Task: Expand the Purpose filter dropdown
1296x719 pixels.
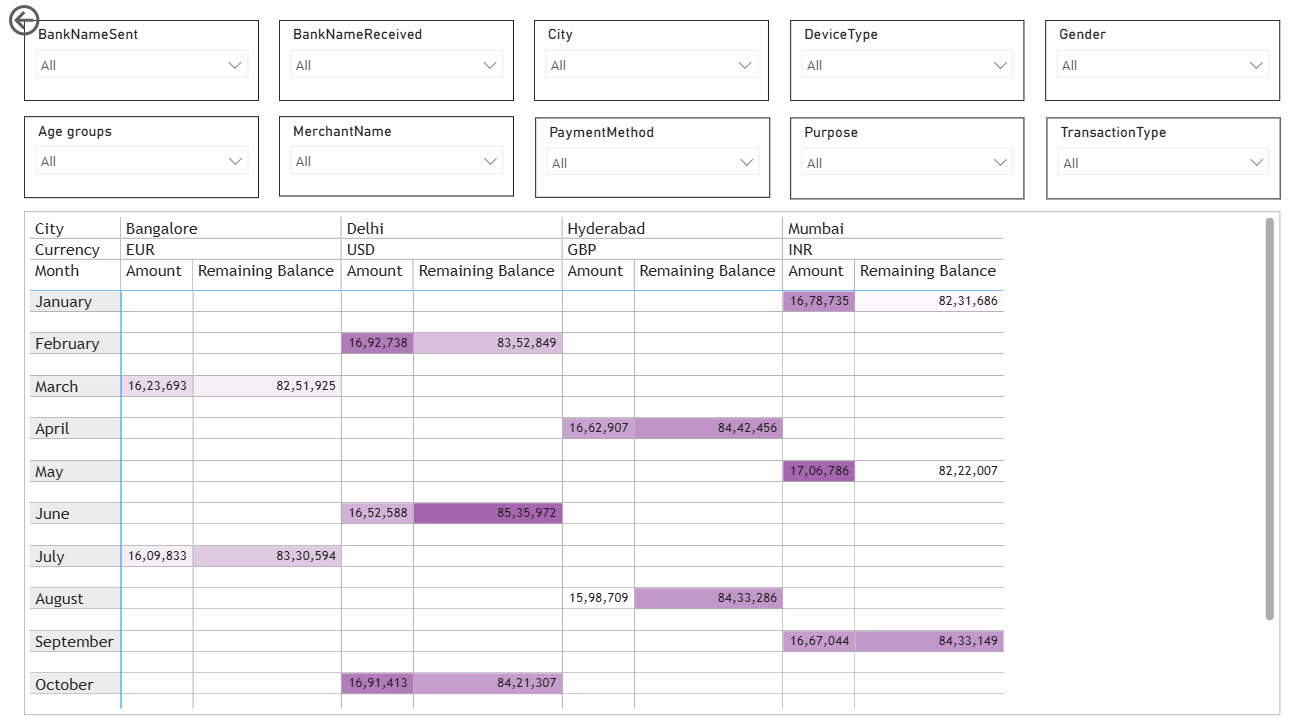Action: [x=1001, y=161]
